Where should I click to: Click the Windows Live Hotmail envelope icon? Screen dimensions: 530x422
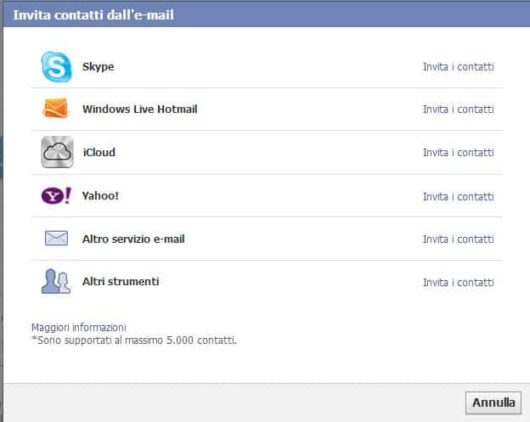point(55,108)
